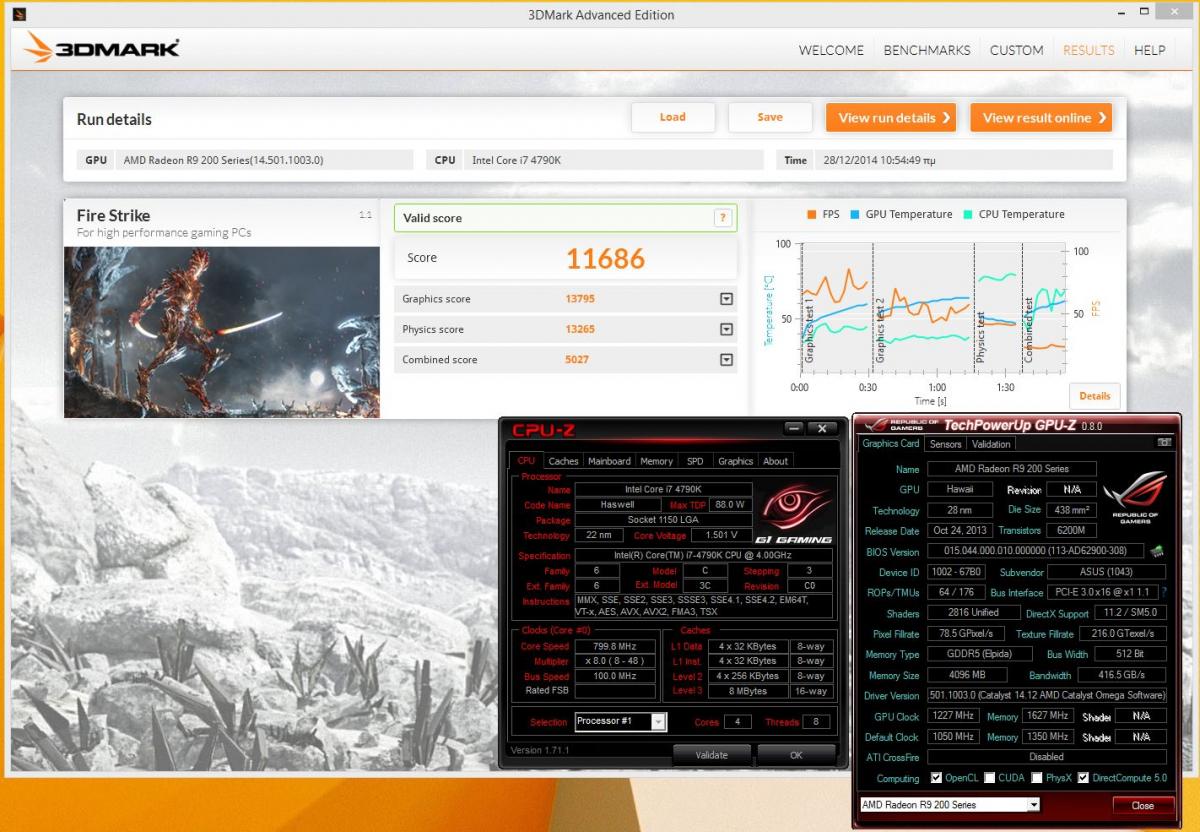
Task: Click the Save button in Run details
Action: click(x=770, y=117)
